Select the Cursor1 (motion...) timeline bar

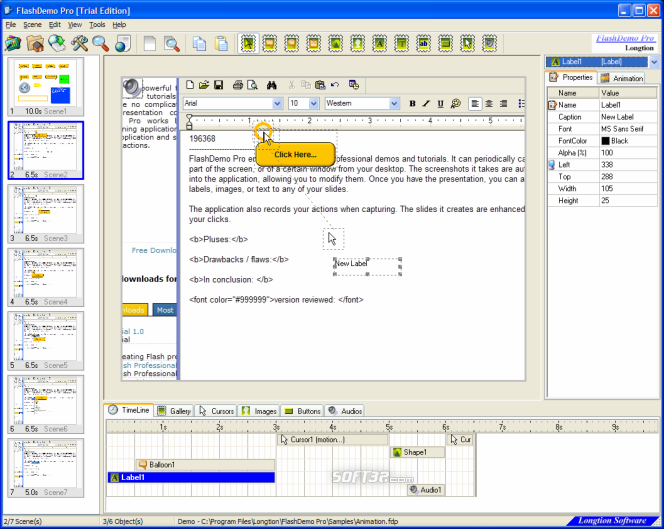(x=332, y=440)
